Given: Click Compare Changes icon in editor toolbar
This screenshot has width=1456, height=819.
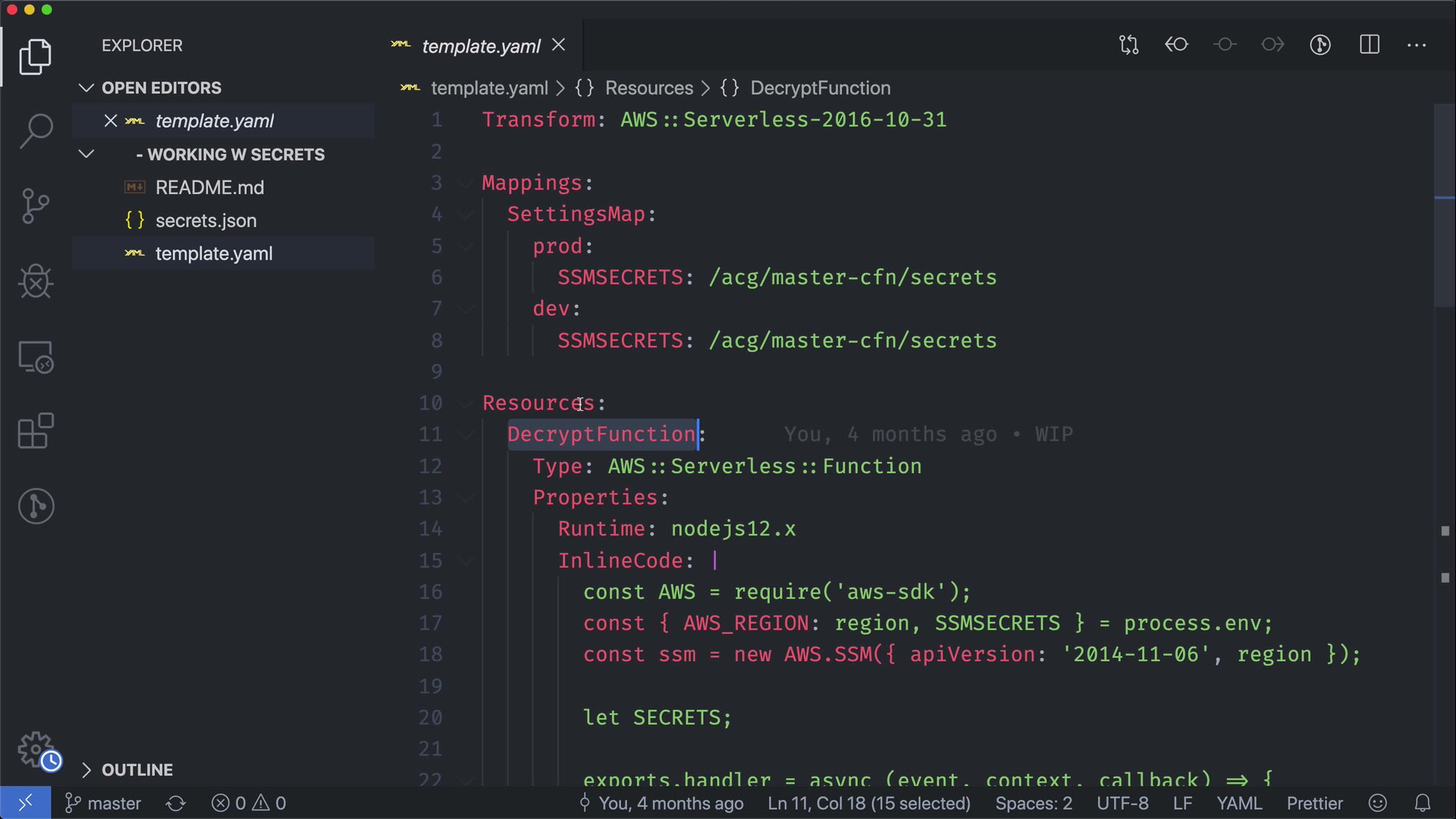Looking at the screenshot, I should pos(1128,45).
